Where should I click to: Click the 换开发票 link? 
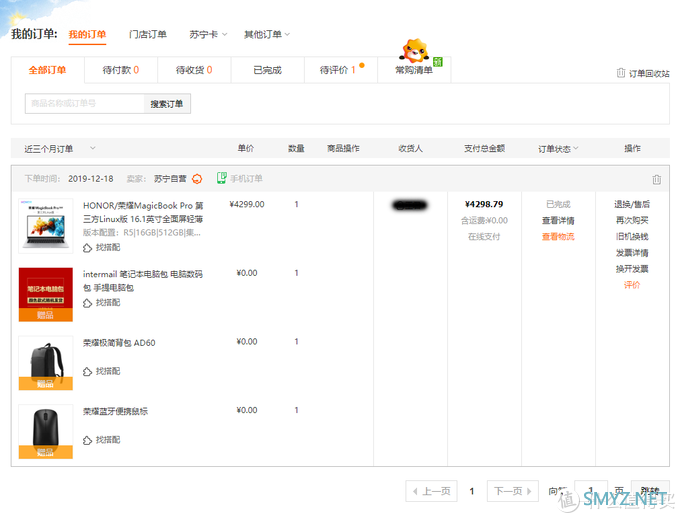tap(632, 269)
